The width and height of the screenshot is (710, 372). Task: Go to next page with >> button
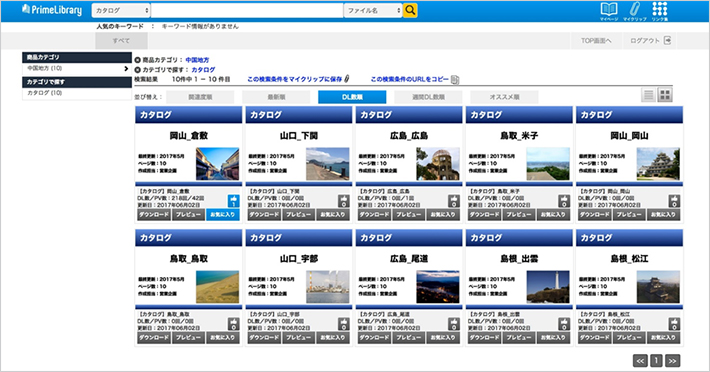673,361
